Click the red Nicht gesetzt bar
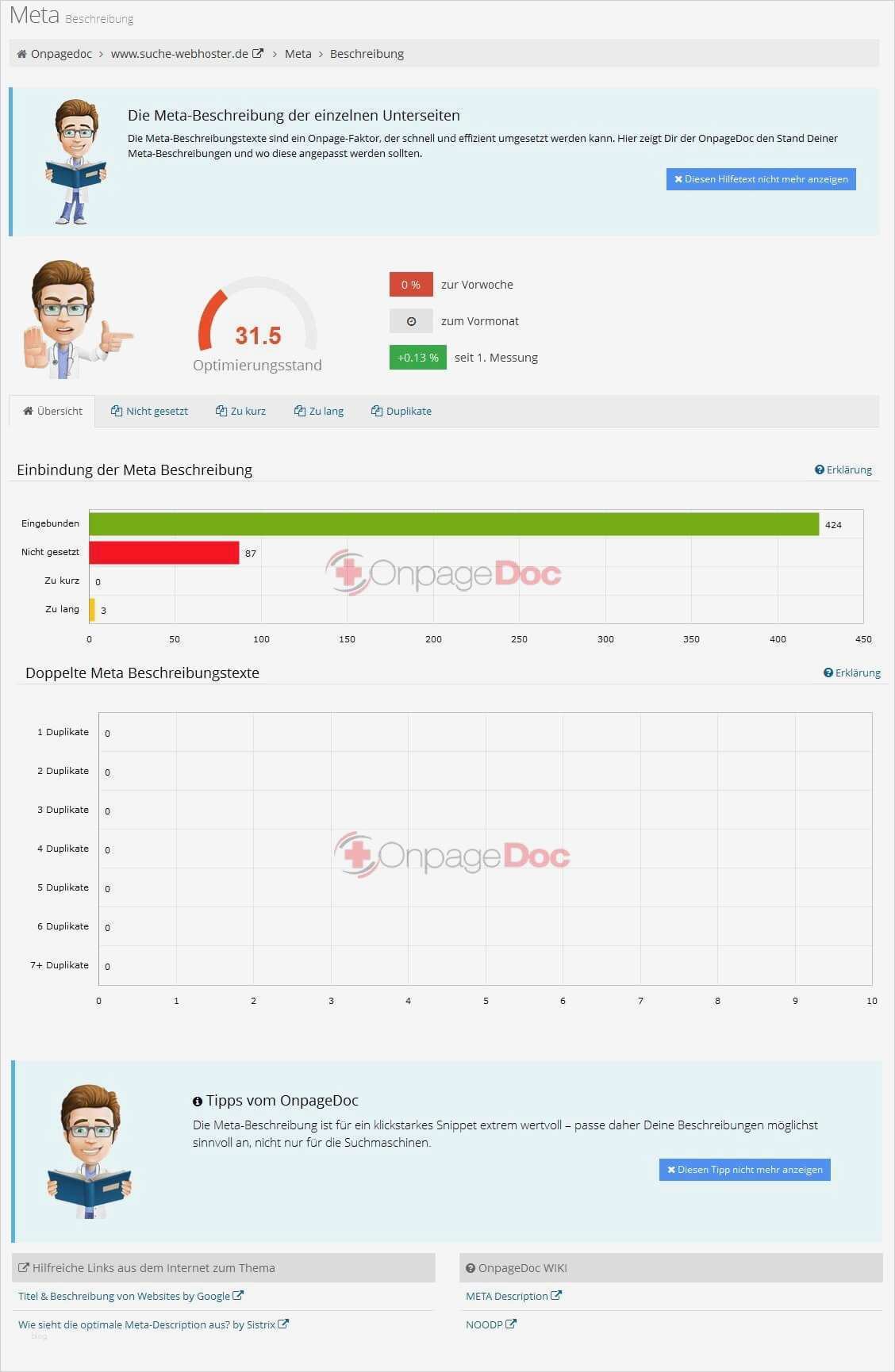 [x=164, y=553]
